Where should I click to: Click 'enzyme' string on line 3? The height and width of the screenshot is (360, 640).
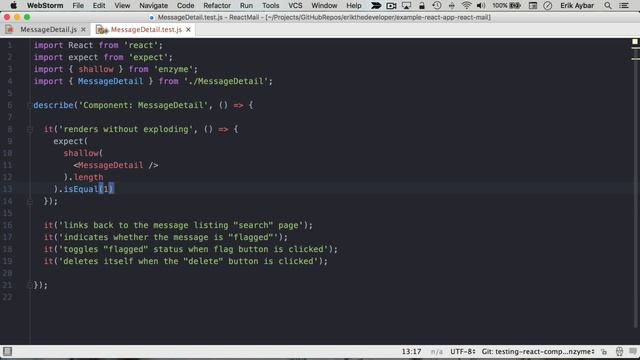173,69
